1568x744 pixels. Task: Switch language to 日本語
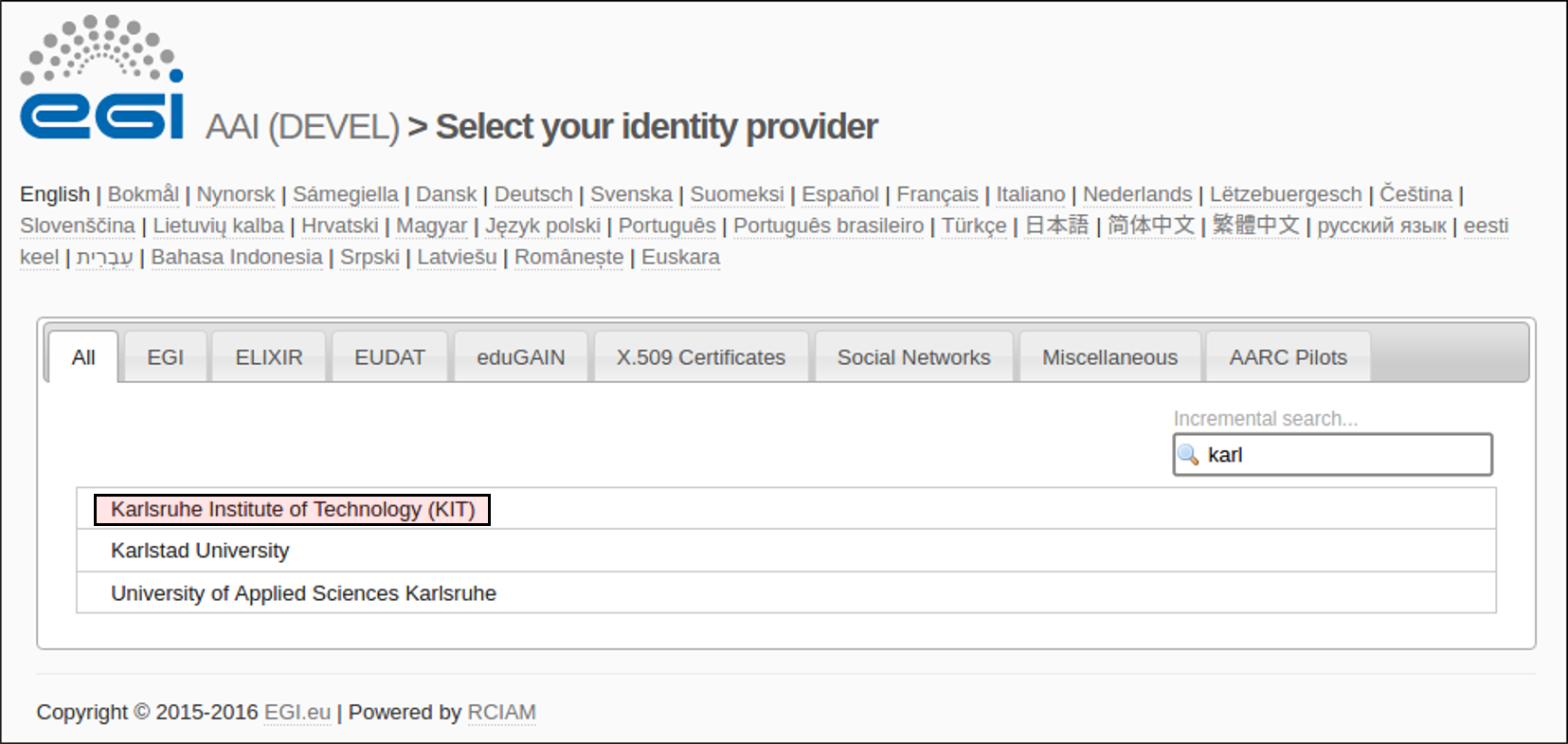click(1057, 226)
